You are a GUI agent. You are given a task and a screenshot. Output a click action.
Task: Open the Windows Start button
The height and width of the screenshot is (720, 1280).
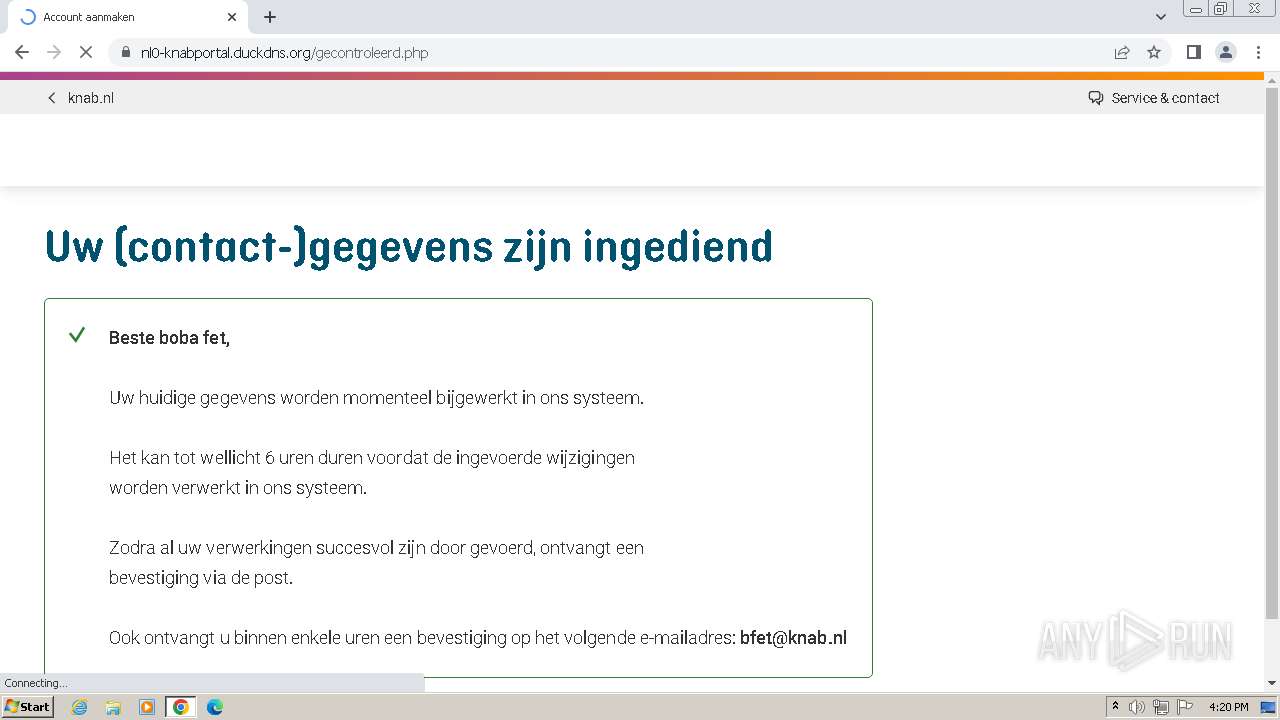coord(28,706)
